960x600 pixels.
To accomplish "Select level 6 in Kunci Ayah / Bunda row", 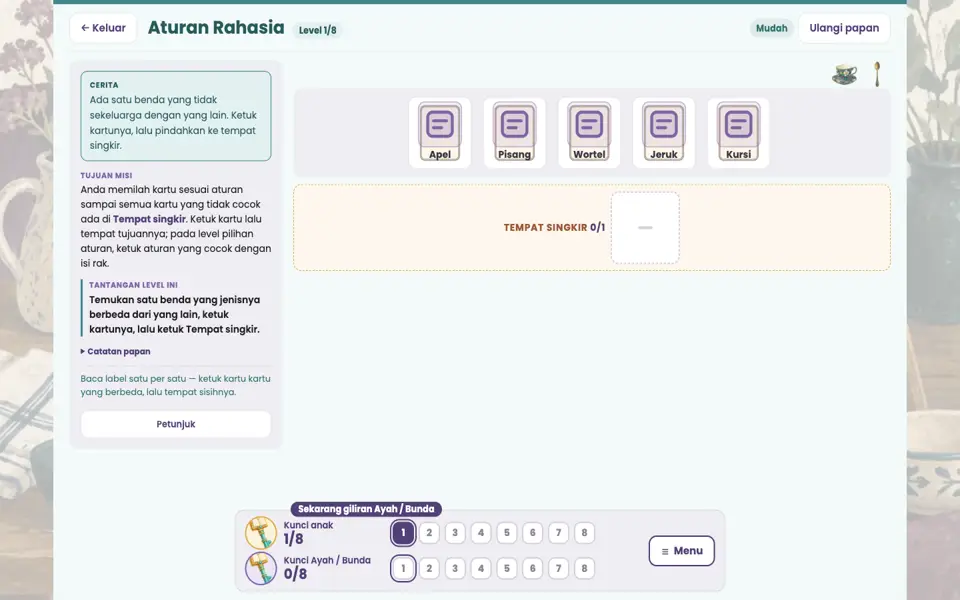I will 533,568.
